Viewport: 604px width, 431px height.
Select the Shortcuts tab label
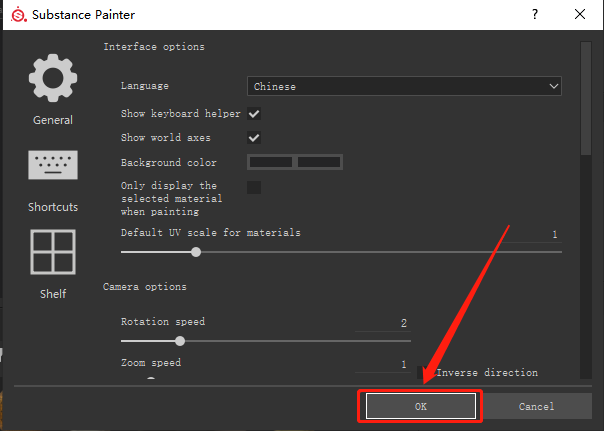tap(53, 207)
